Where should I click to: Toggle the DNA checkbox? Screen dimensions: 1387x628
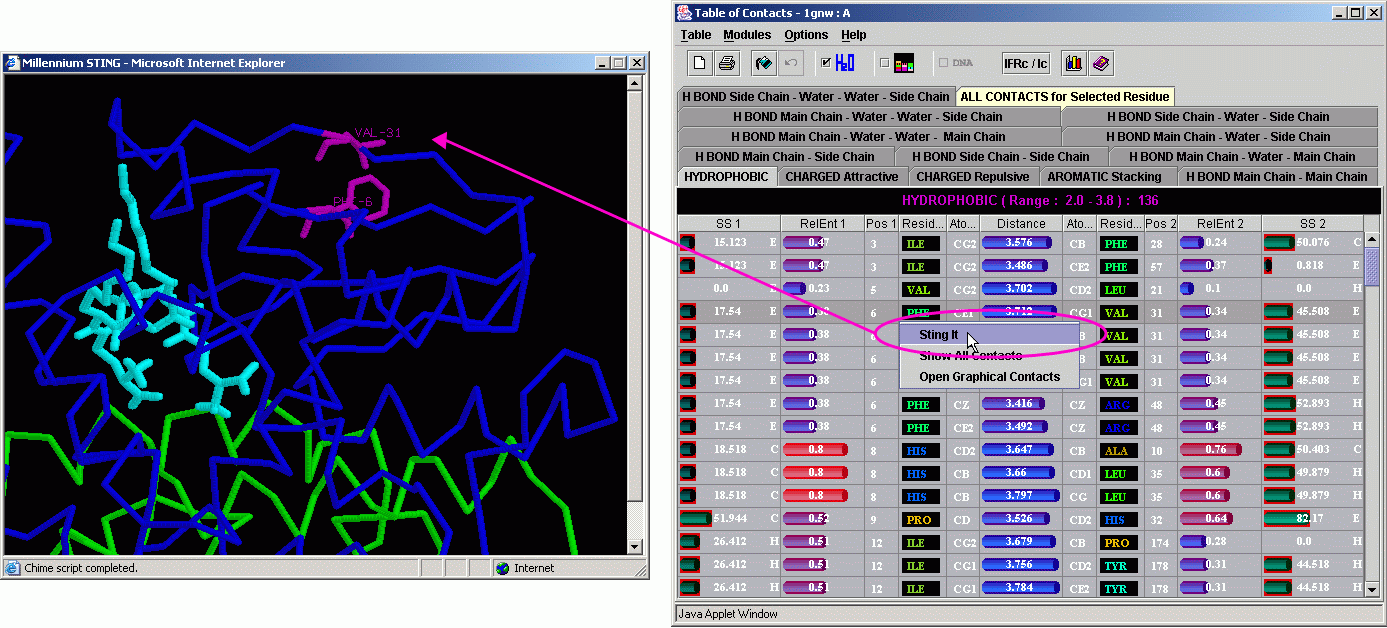tap(943, 63)
